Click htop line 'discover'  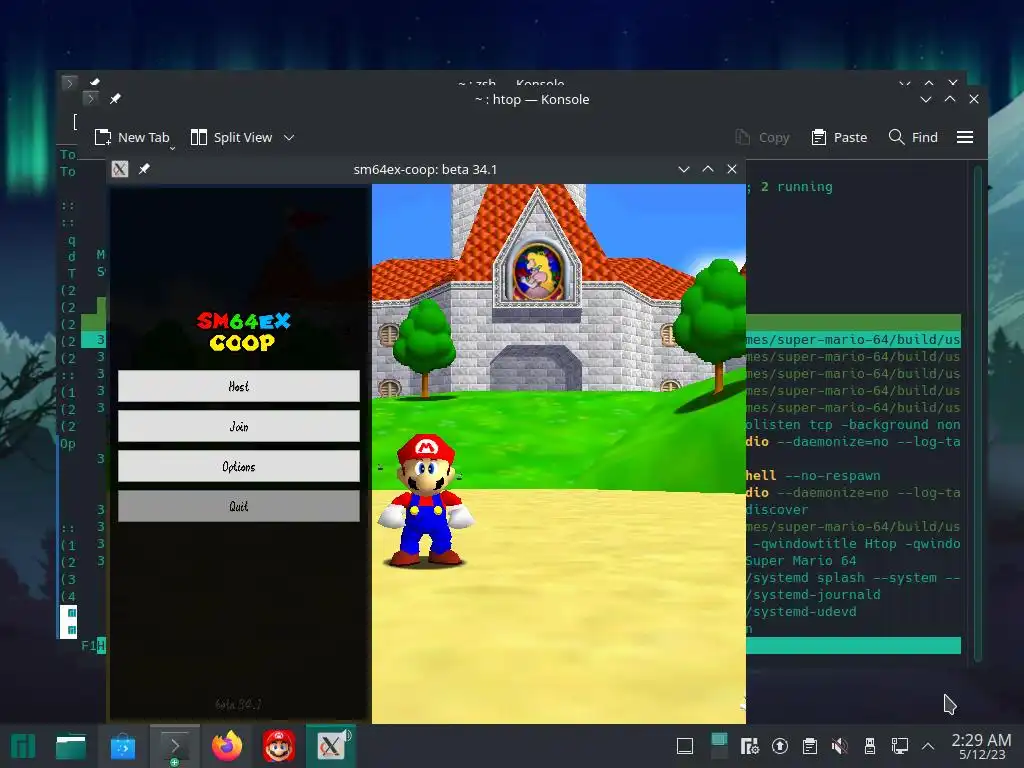tap(777, 509)
